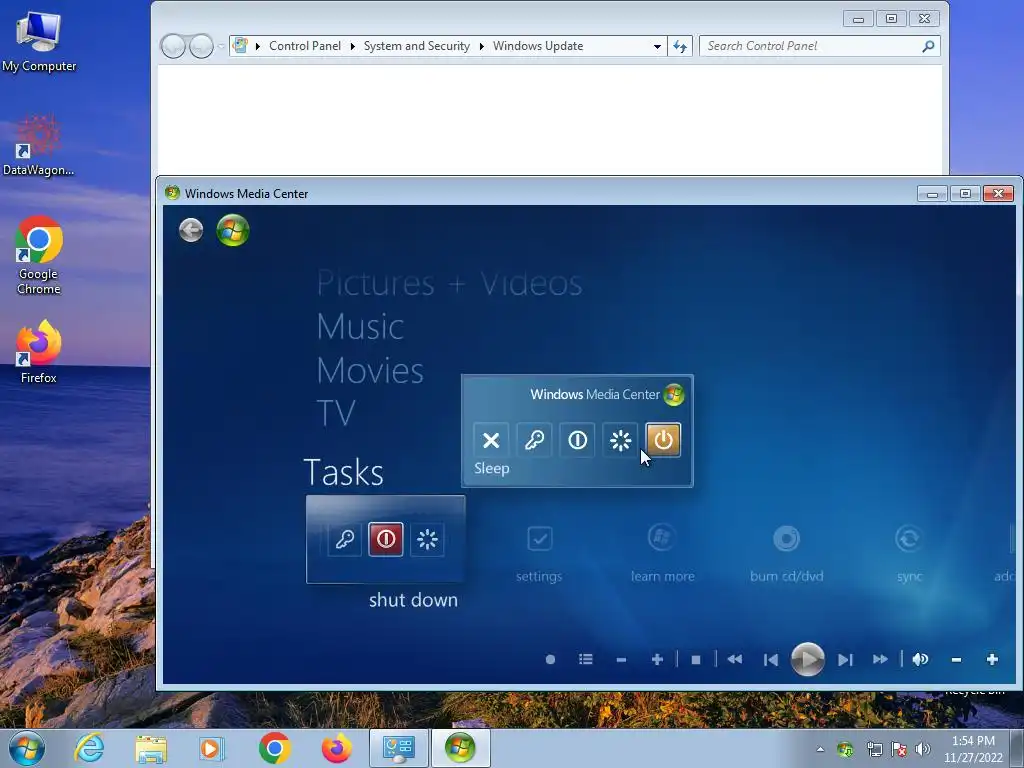Click the Media Center back arrow button
The width and height of the screenshot is (1024, 768).
191,230
